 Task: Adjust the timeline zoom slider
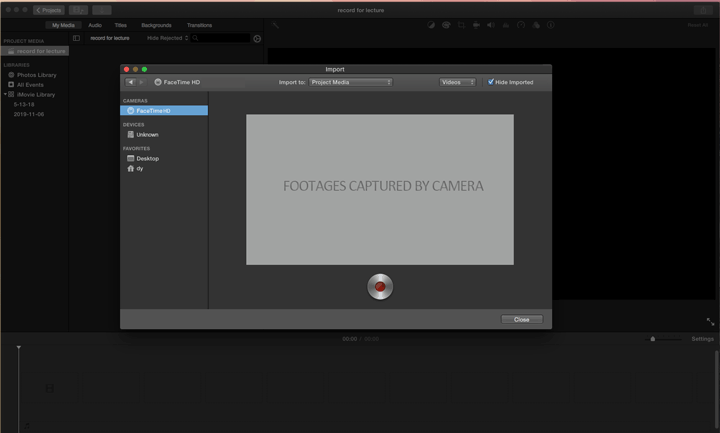click(x=653, y=339)
